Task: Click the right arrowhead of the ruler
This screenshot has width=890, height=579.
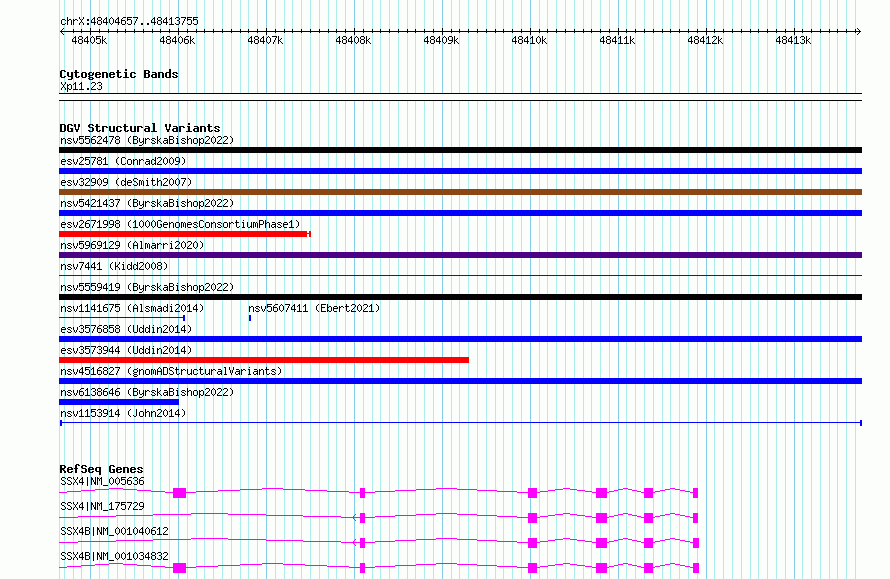Action: [x=859, y=31]
